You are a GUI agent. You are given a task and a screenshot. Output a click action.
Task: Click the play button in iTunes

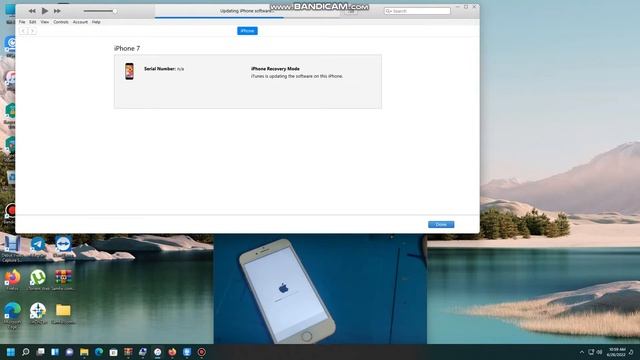45,11
